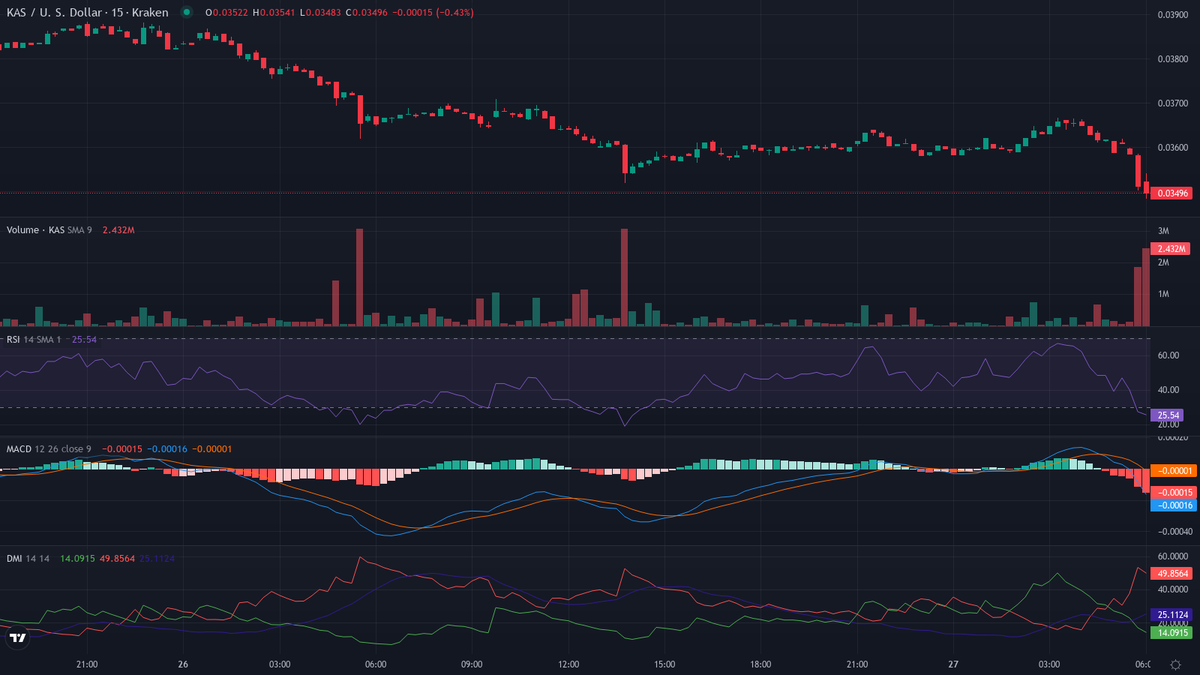Click the RSI legend value 25.54
1200x675 pixels.
(85, 340)
